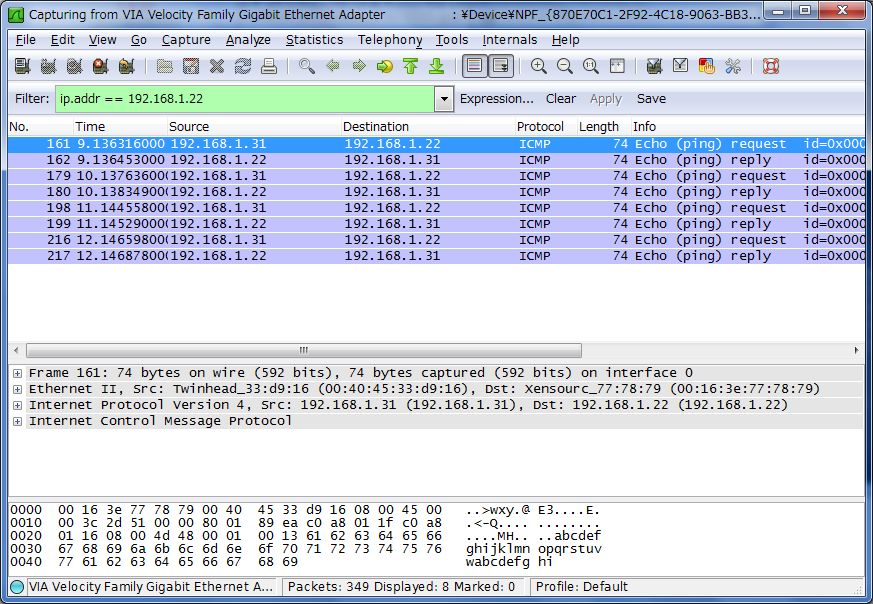Open a capture file via folder icon
Screen dimensions: 873x604
pyautogui.click(x=164, y=66)
